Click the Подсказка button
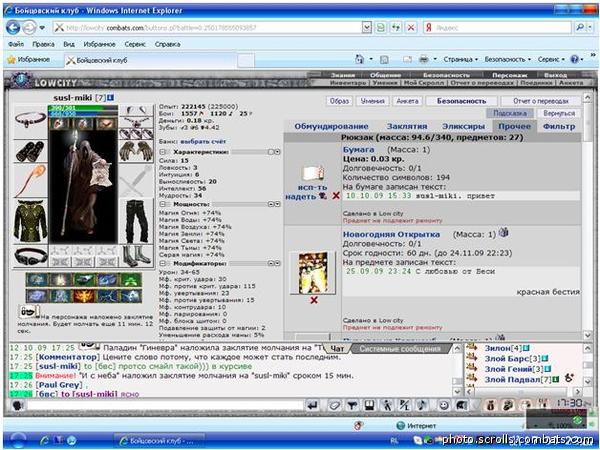600x450 pixels. tap(509, 113)
